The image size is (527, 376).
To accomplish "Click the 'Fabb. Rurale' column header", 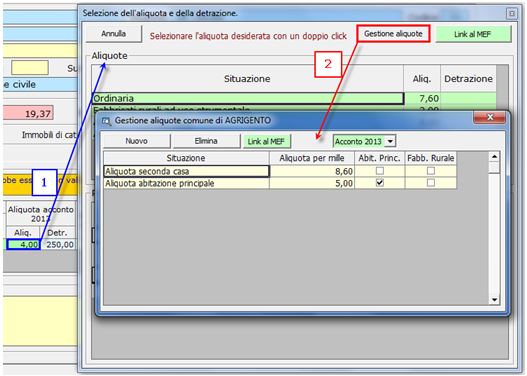I will click(x=431, y=158).
